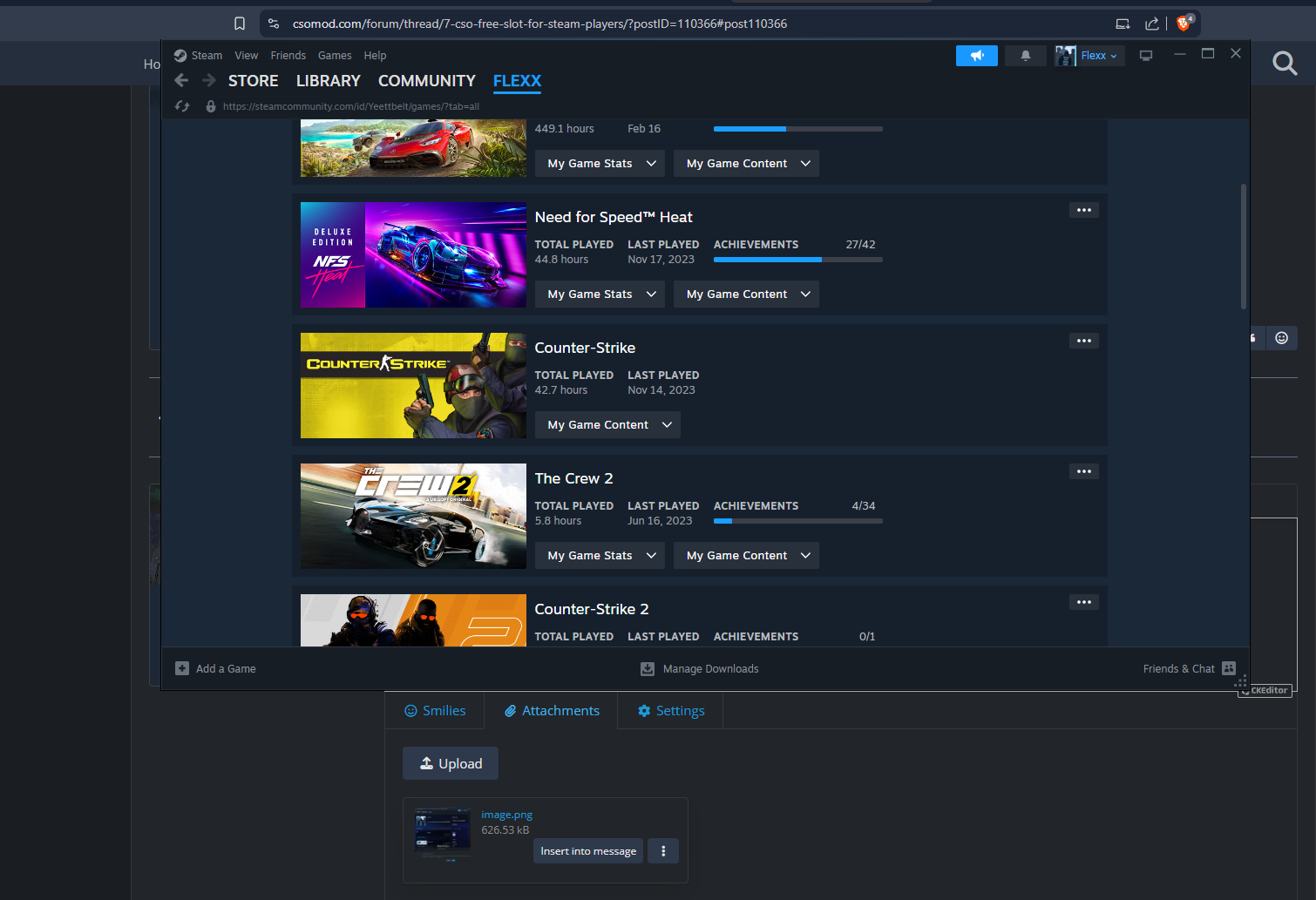Expand My Game Content for The Crew 2
The height and width of the screenshot is (900, 1316).
tap(746, 556)
